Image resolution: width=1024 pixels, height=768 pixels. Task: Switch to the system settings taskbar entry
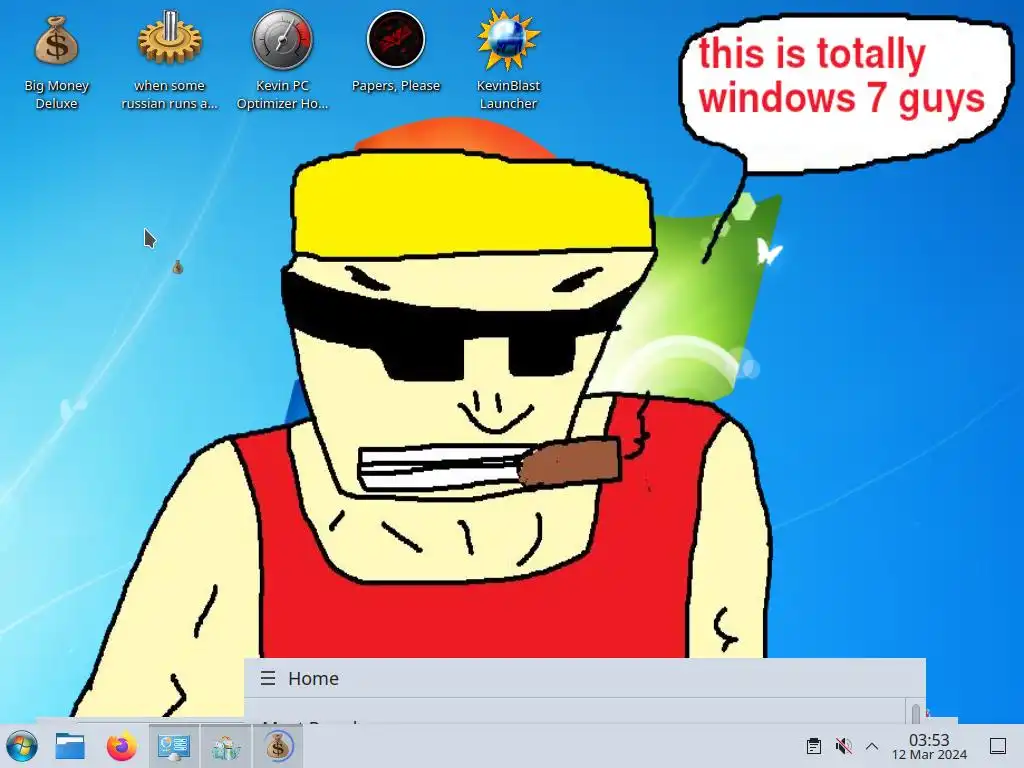click(174, 746)
